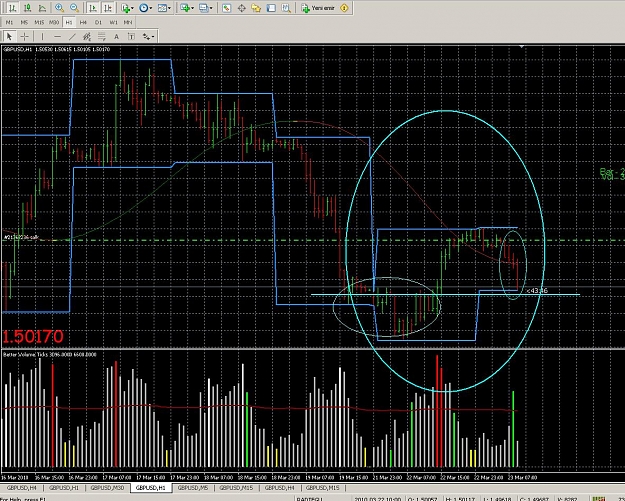Open the profiles dropdown

point(206,8)
